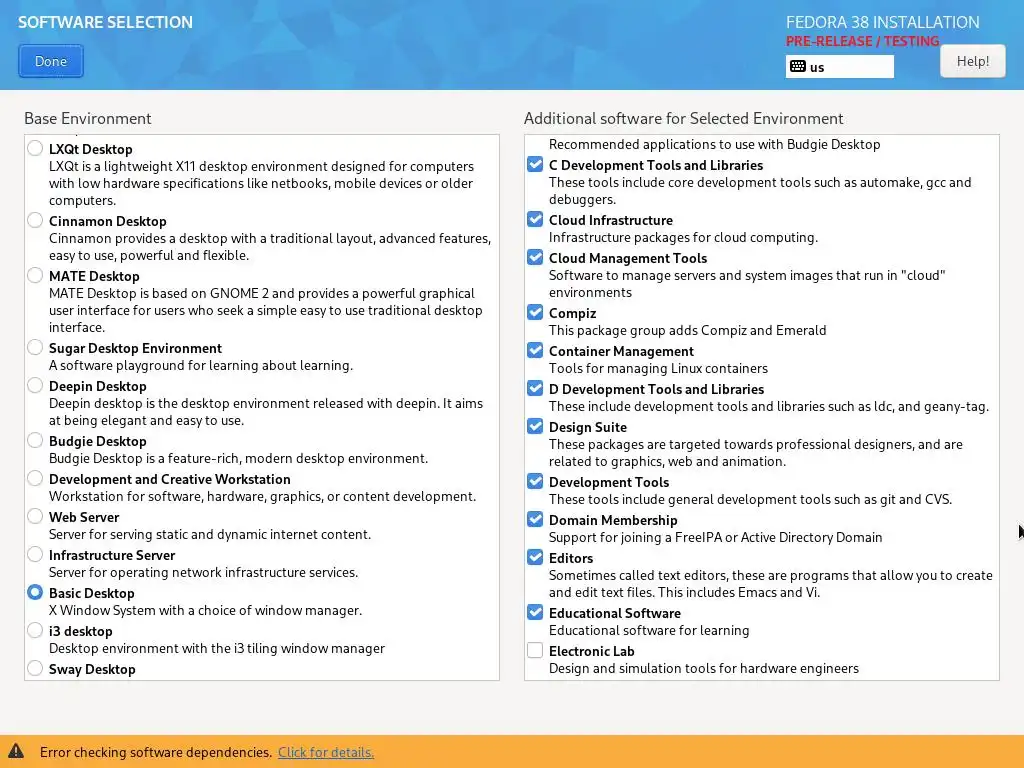Click 'Error checking software dependencies.' message

155,752
